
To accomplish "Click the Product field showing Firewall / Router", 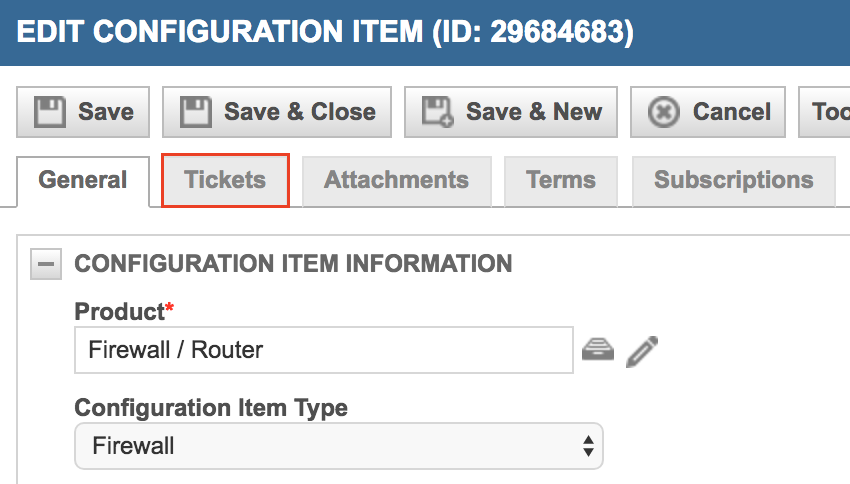I will (324, 350).
